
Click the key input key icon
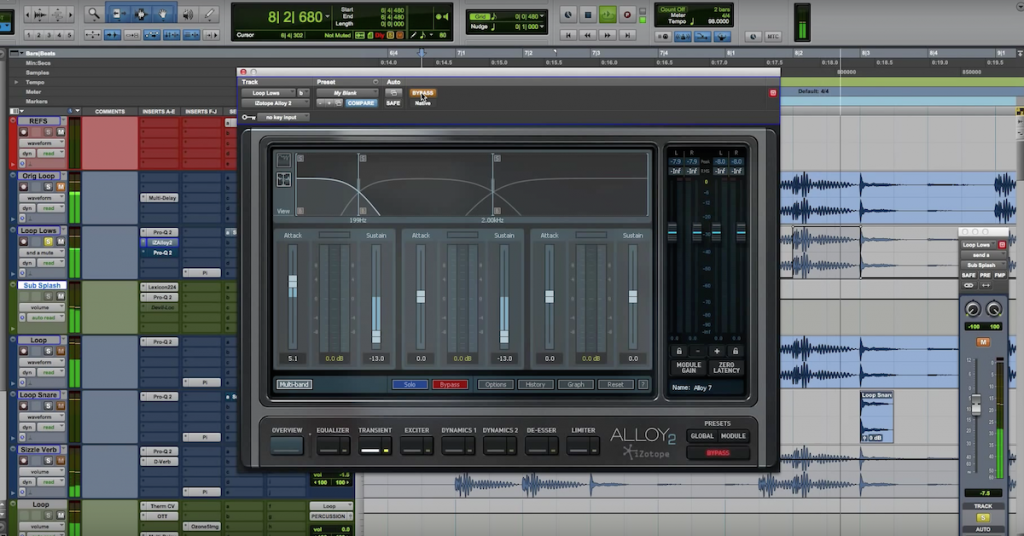coord(249,118)
